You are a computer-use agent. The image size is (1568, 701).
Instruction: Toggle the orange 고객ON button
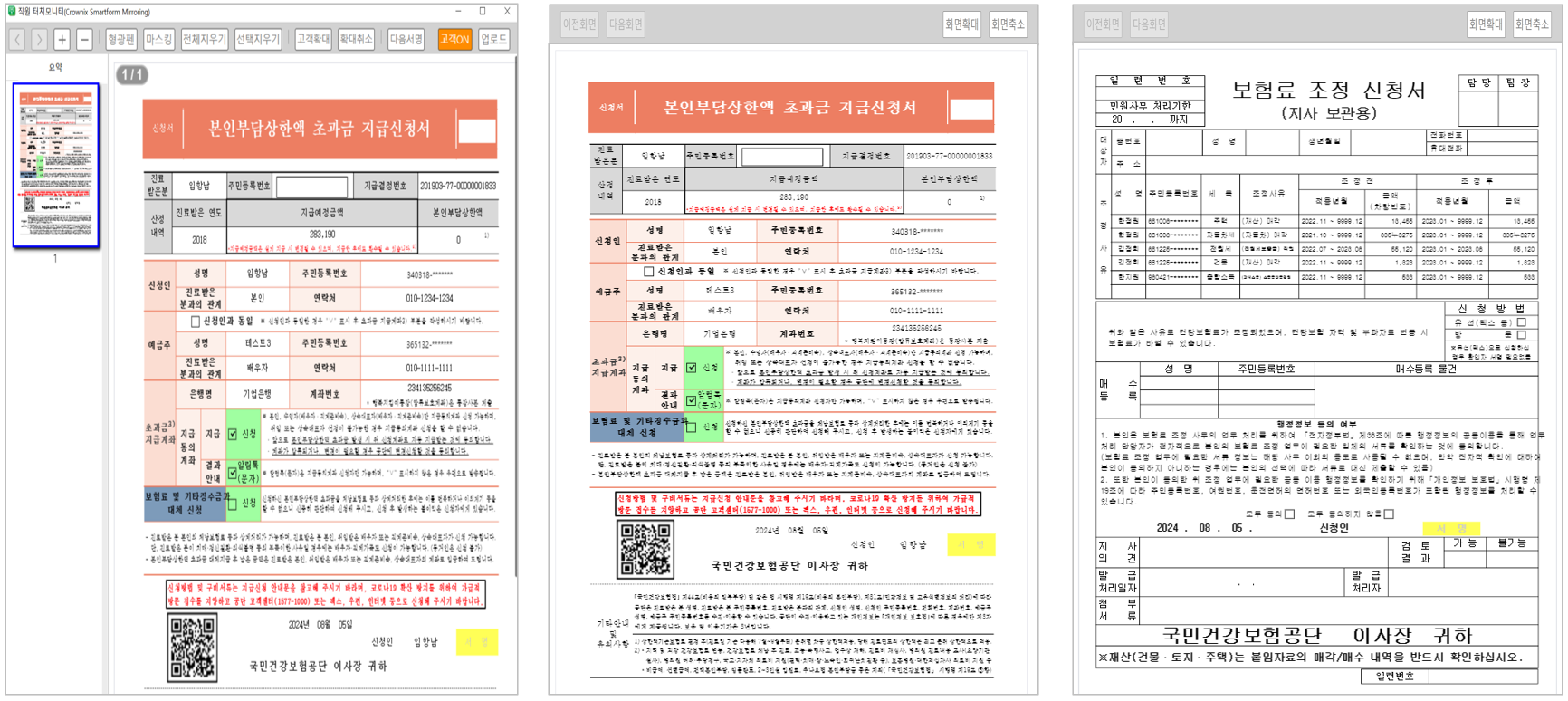[454, 39]
